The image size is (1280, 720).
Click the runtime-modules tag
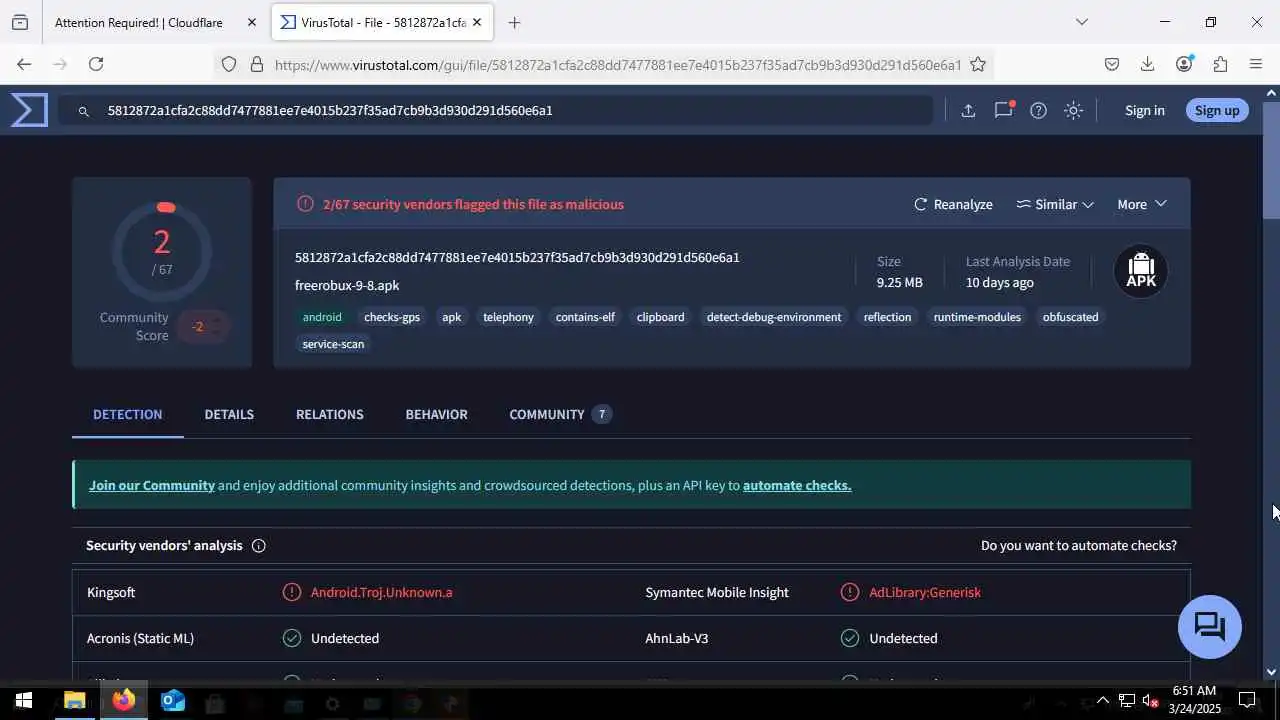[977, 317]
